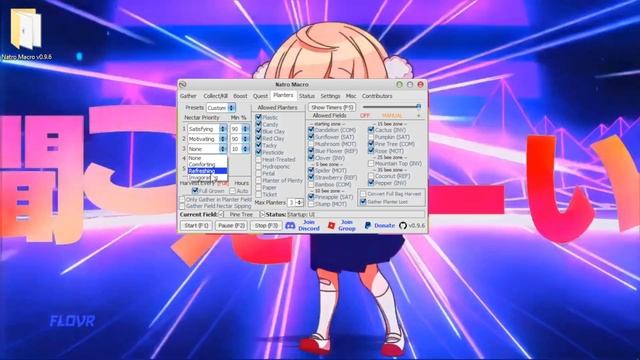
Task: Select Refreshing in the open nectar list
Action: coord(207,171)
